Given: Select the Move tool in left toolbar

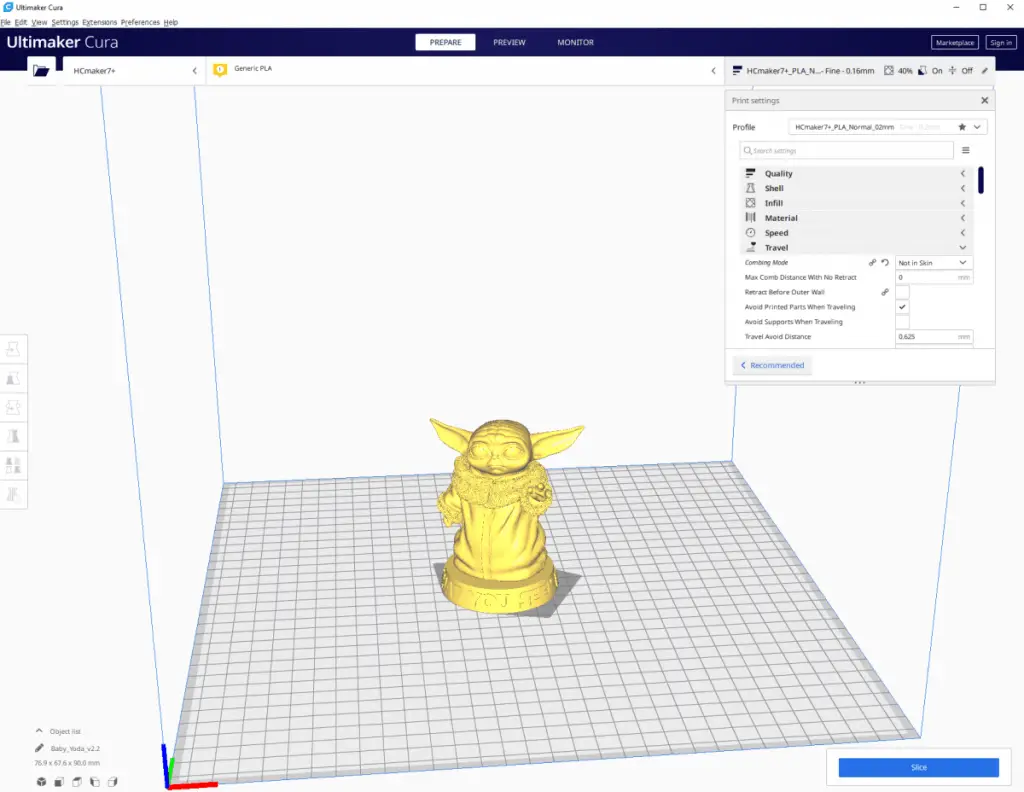Looking at the screenshot, I should pyautogui.click(x=13, y=349).
